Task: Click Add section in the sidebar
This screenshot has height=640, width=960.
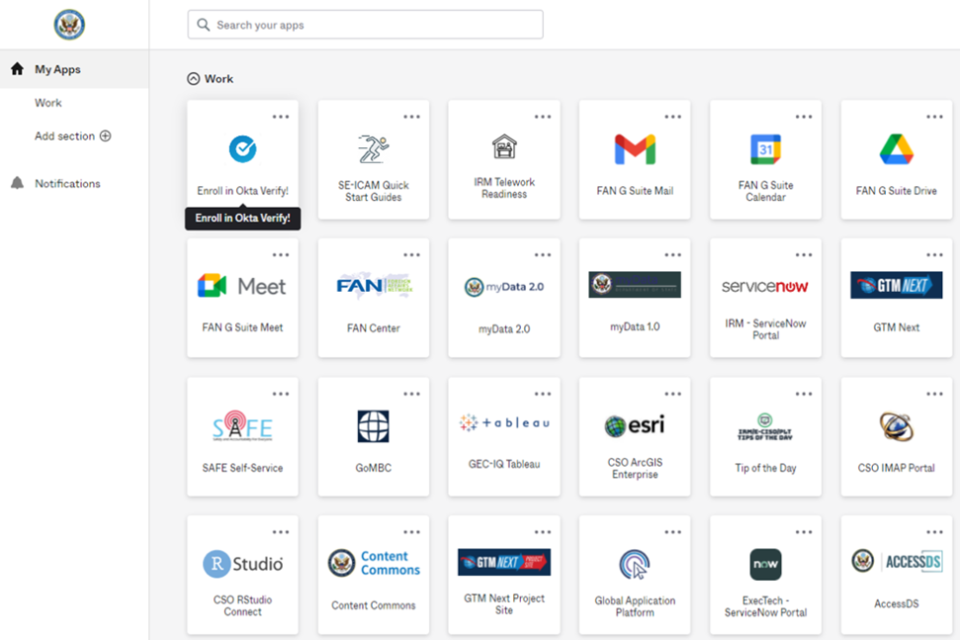Action: click(x=73, y=136)
